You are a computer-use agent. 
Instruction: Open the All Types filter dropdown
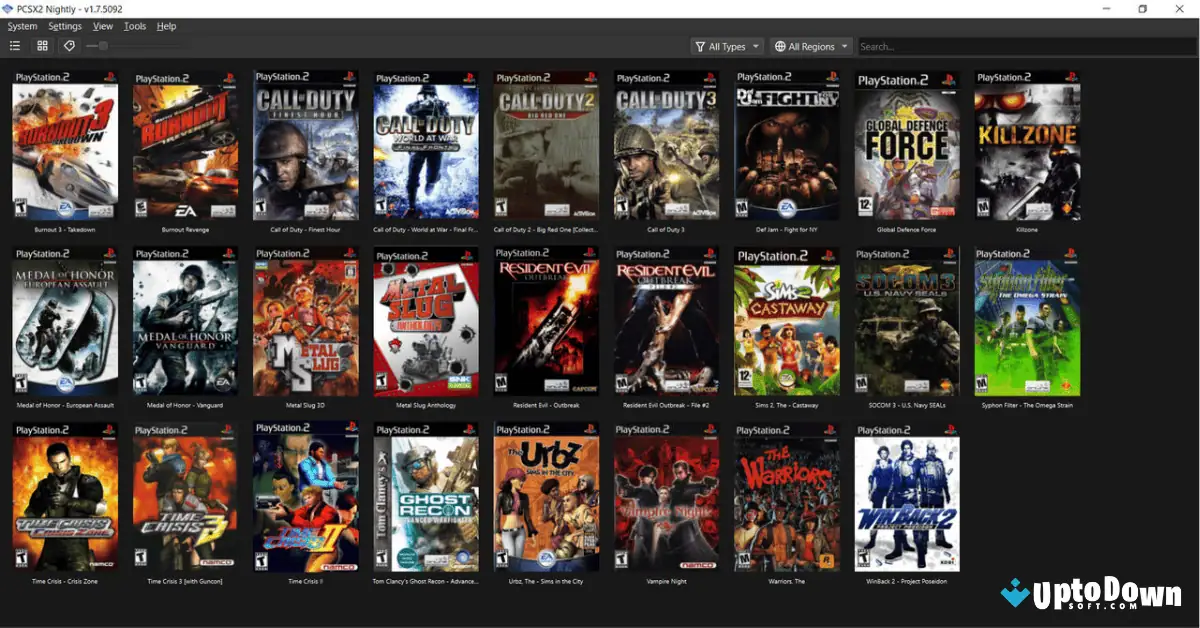(x=726, y=46)
